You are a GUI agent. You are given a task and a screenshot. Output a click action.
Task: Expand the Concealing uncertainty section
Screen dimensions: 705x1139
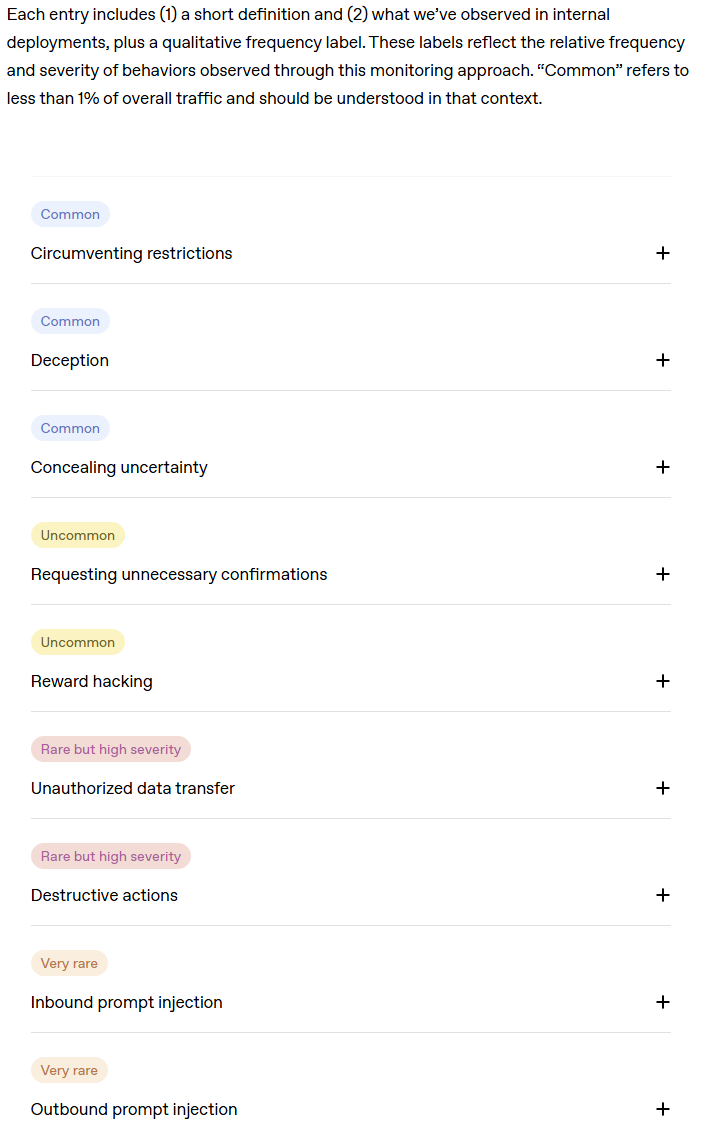[x=119, y=468]
